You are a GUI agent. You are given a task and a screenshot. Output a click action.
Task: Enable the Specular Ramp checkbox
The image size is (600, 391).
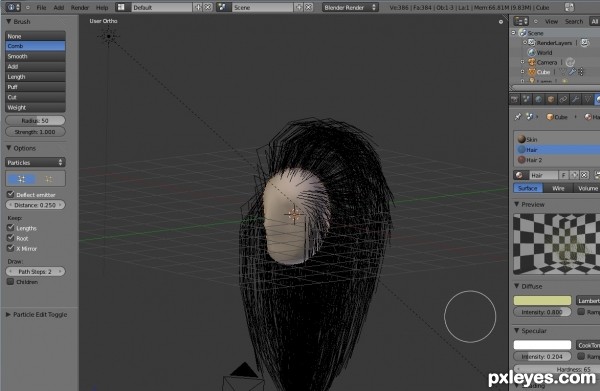[581, 356]
